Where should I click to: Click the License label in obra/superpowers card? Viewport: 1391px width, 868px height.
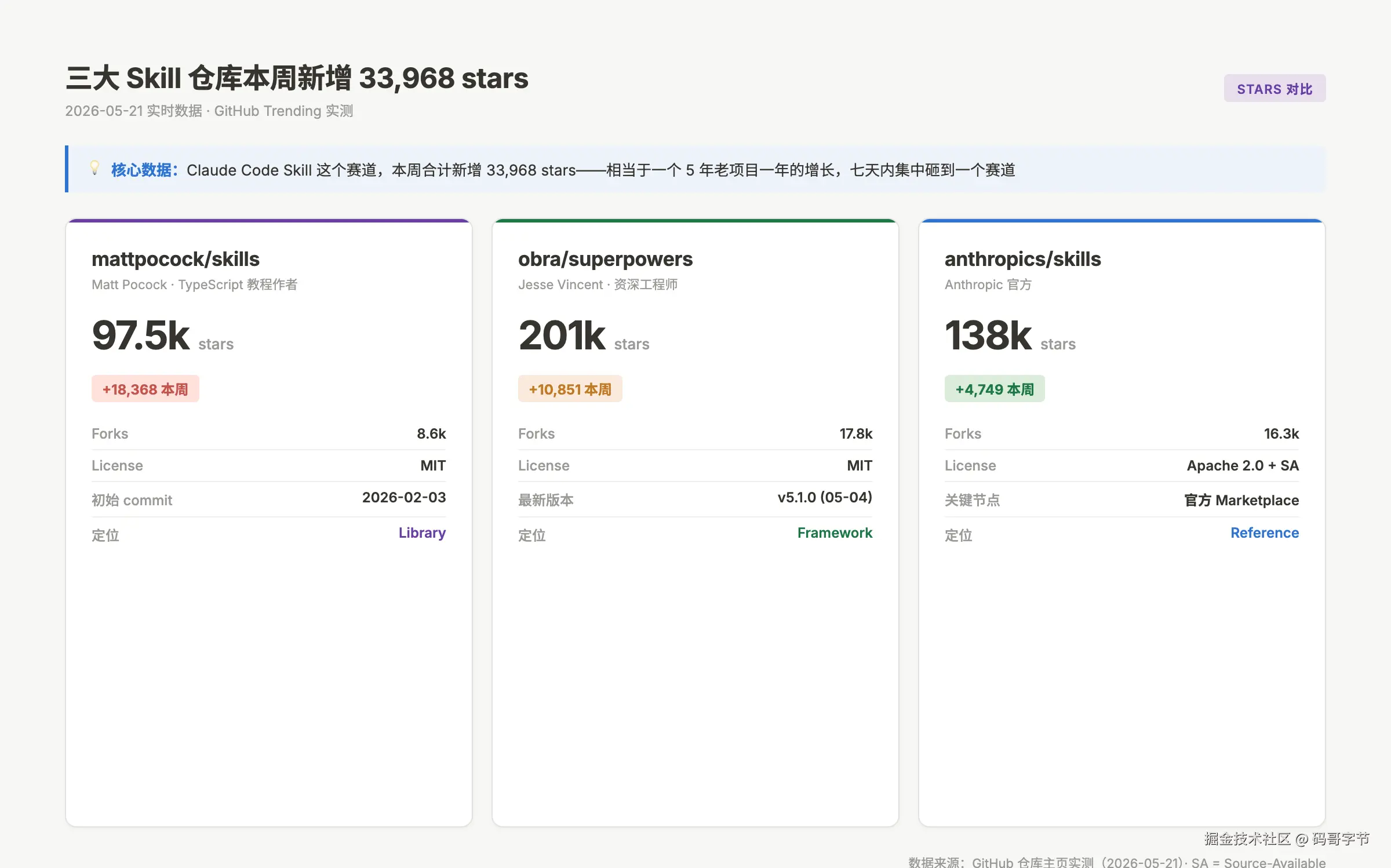coord(544,465)
